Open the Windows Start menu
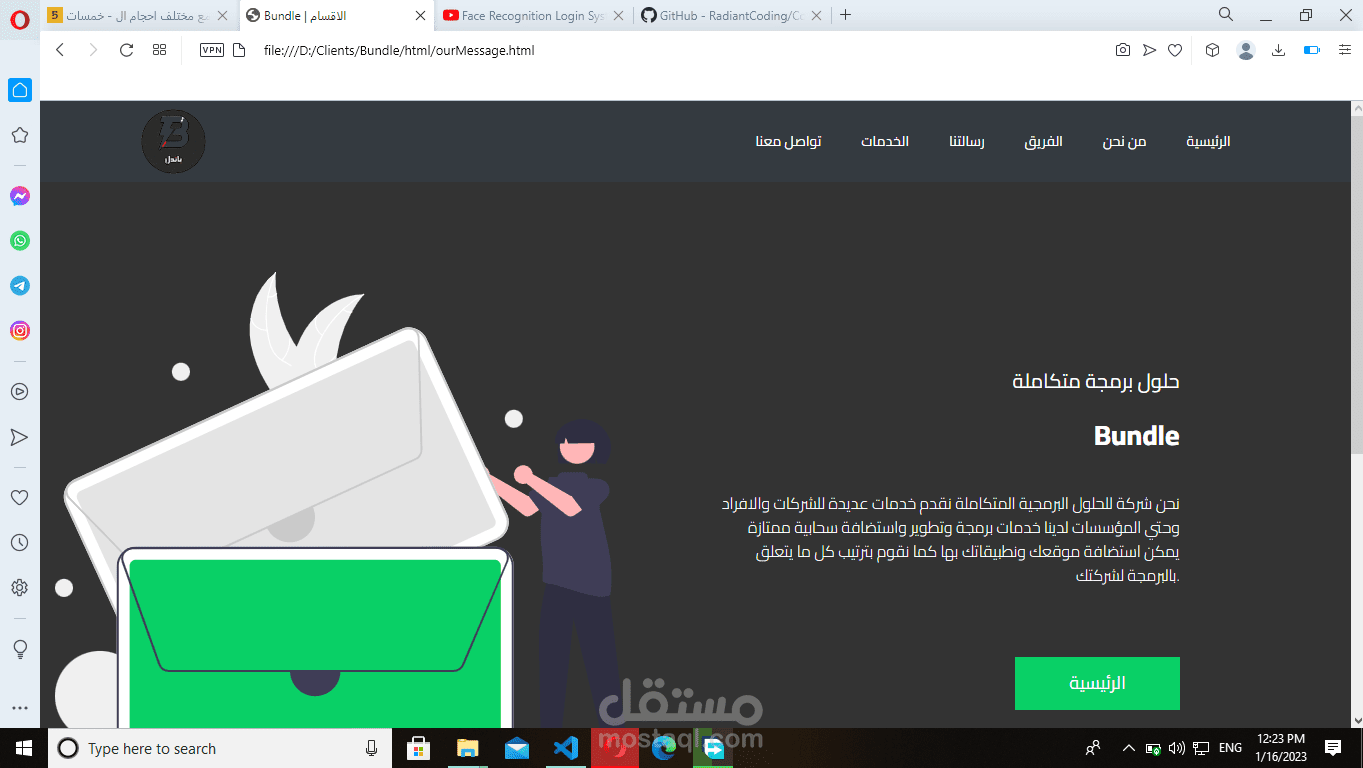 click(23, 748)
